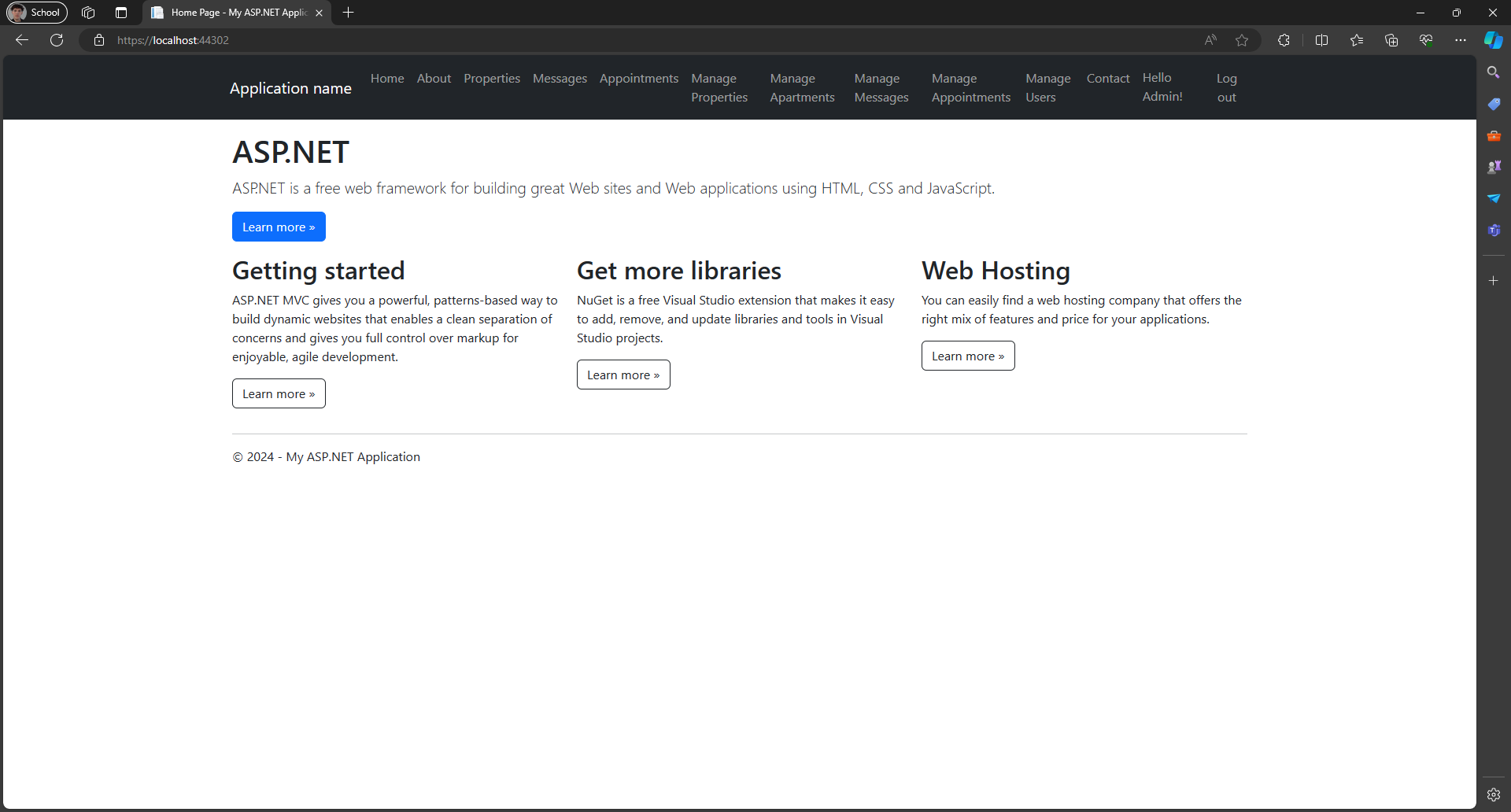Open Browser essentials heart icon
The height and width of the screenshot is (812, 1511).
[1426, 40]
